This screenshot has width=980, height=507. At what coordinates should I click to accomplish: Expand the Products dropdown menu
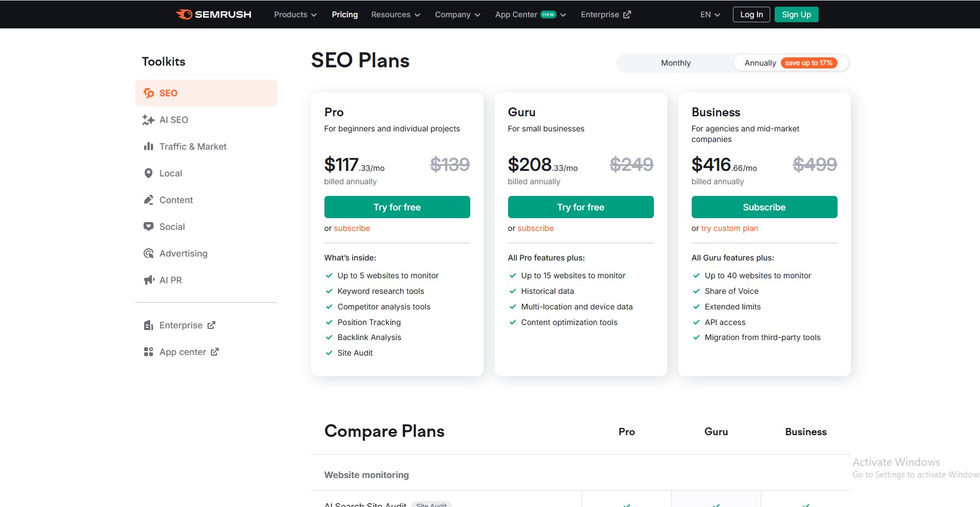point(295,15)
